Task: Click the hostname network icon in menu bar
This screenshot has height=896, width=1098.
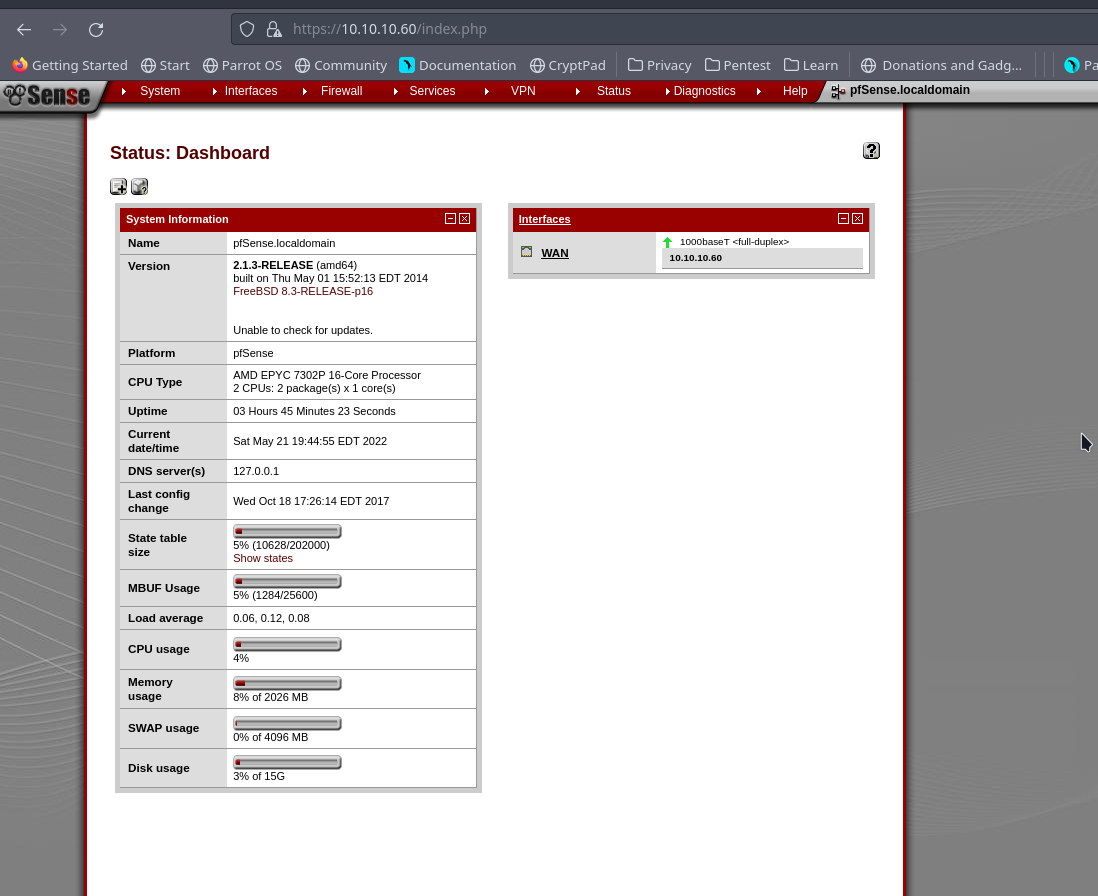Action: [x=838, y=92]
